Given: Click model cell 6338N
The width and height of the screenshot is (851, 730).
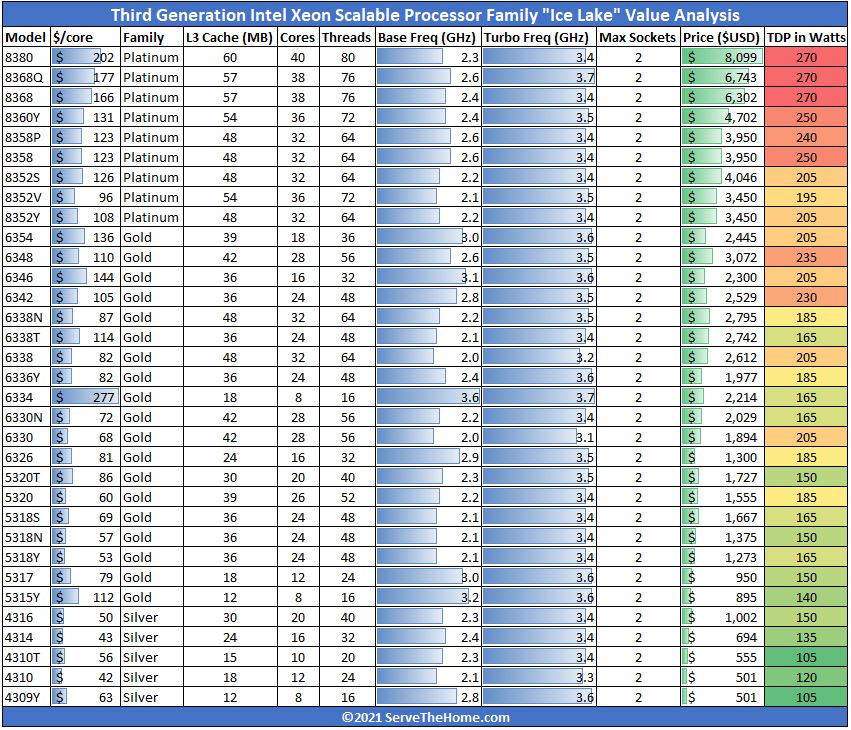Looking at the screenshot, I should click(26, 318).
